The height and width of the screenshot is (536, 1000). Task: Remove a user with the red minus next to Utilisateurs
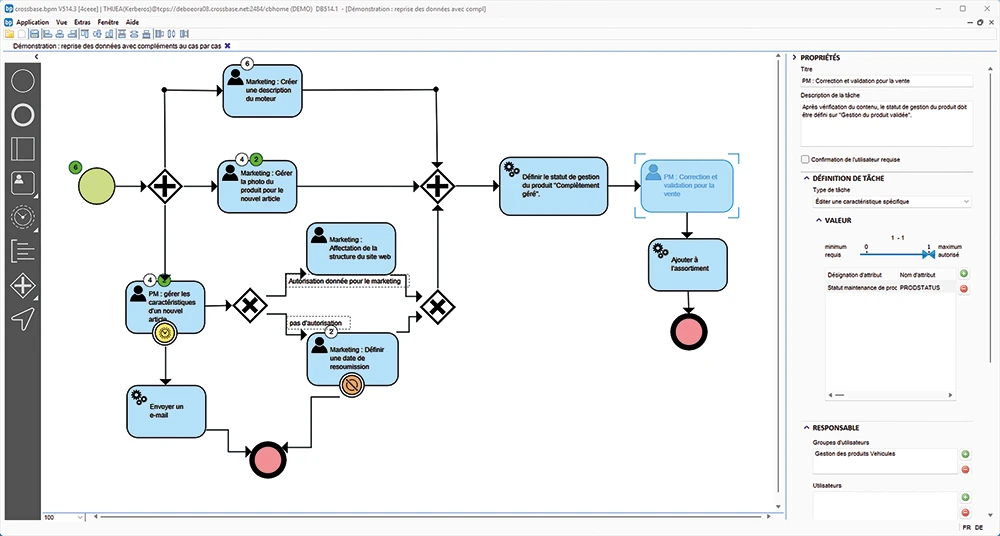[965, 512]
